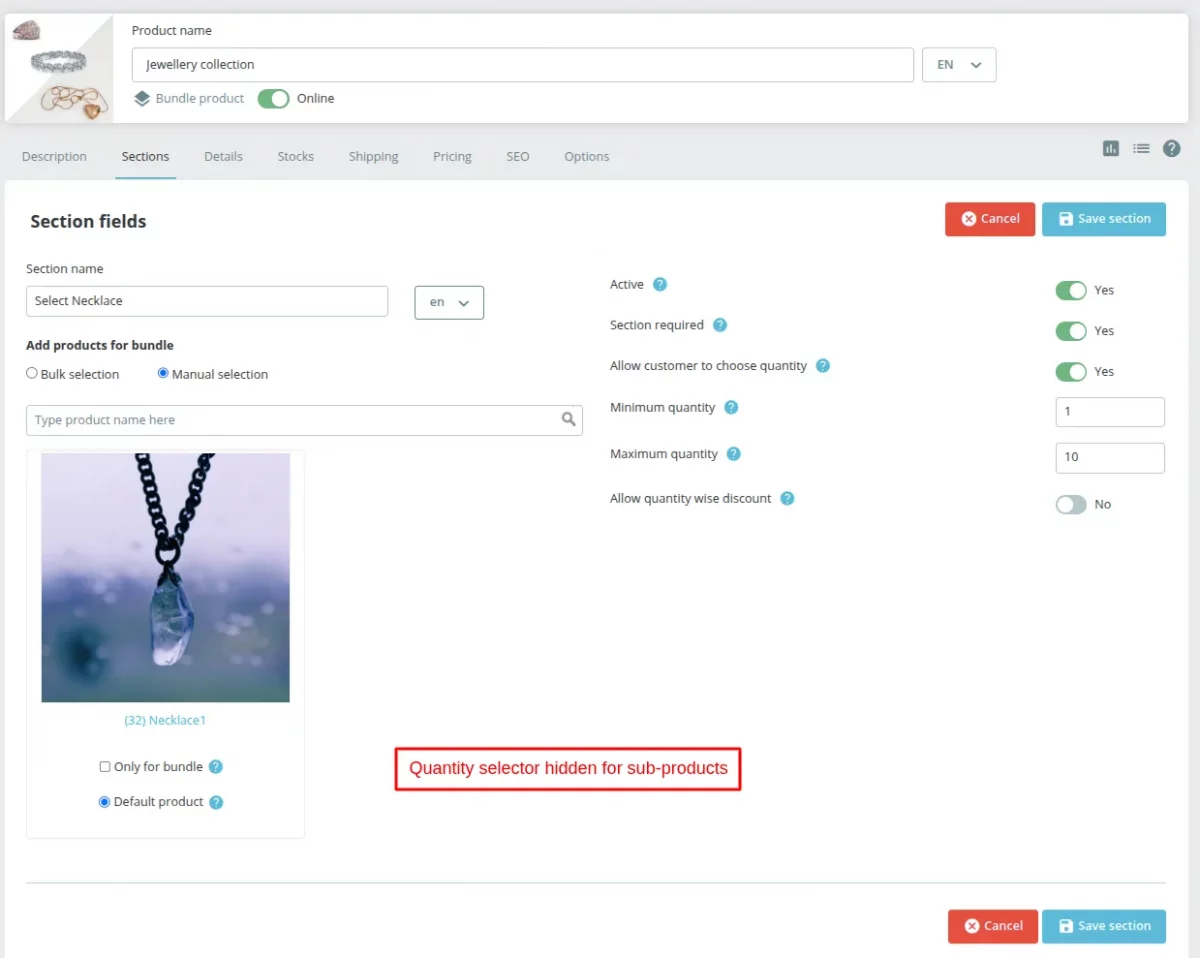Image resolution: width=1200 pixels, height=958 pixels.
Task: Open the help question mark in tab bar
Action: [1172, 148]
